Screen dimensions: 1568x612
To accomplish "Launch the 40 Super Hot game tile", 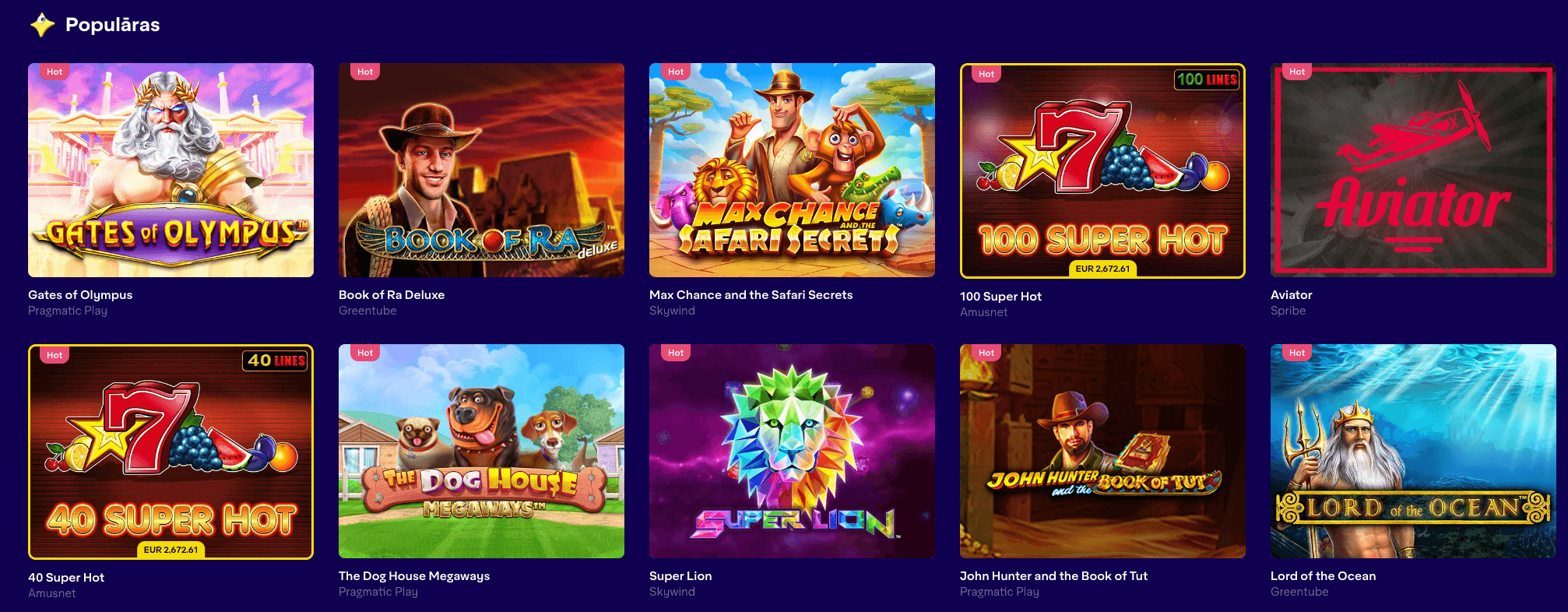I will click(171, 452).
